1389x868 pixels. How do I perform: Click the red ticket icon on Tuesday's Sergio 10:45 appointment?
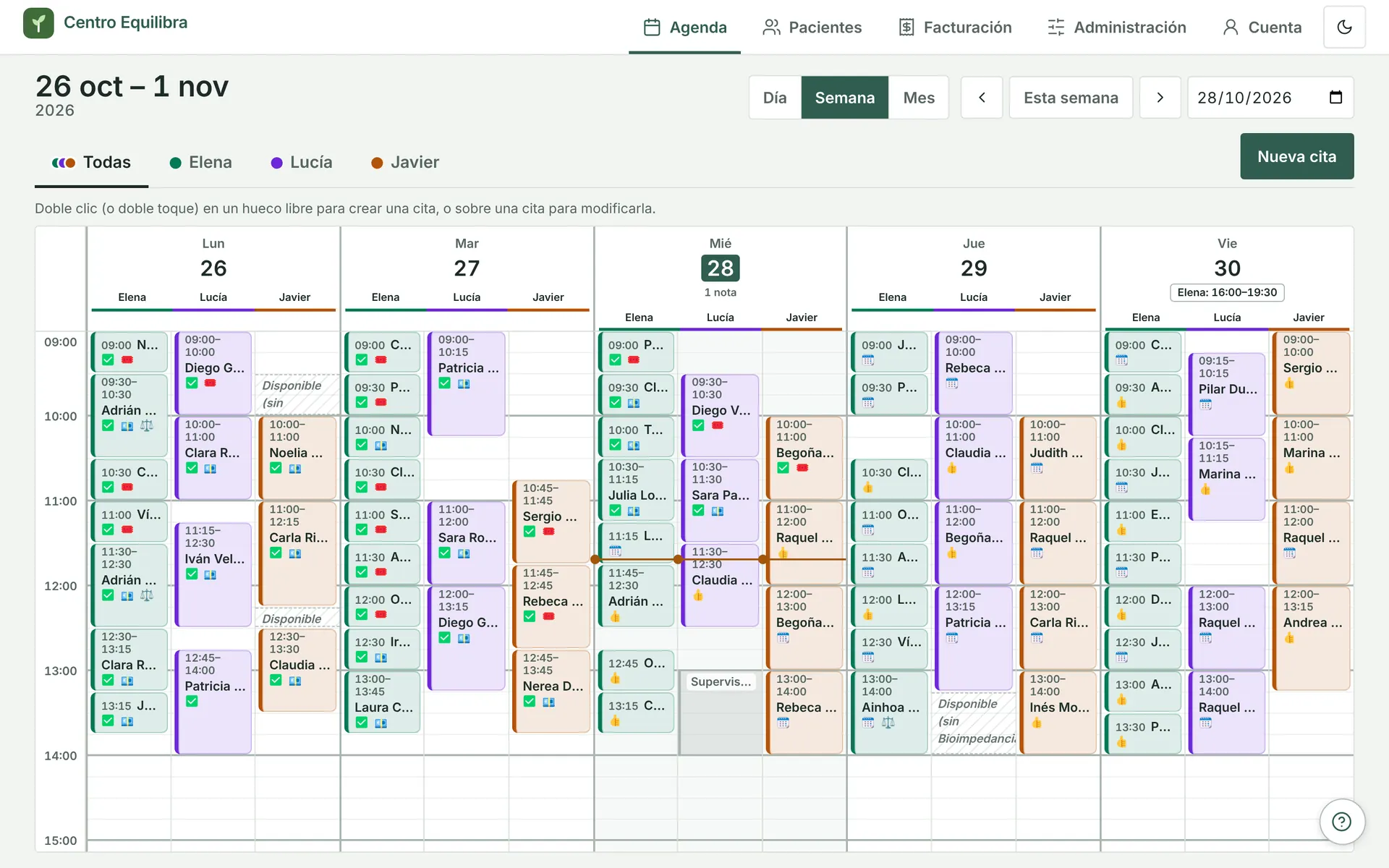click(x=549, y=532)
